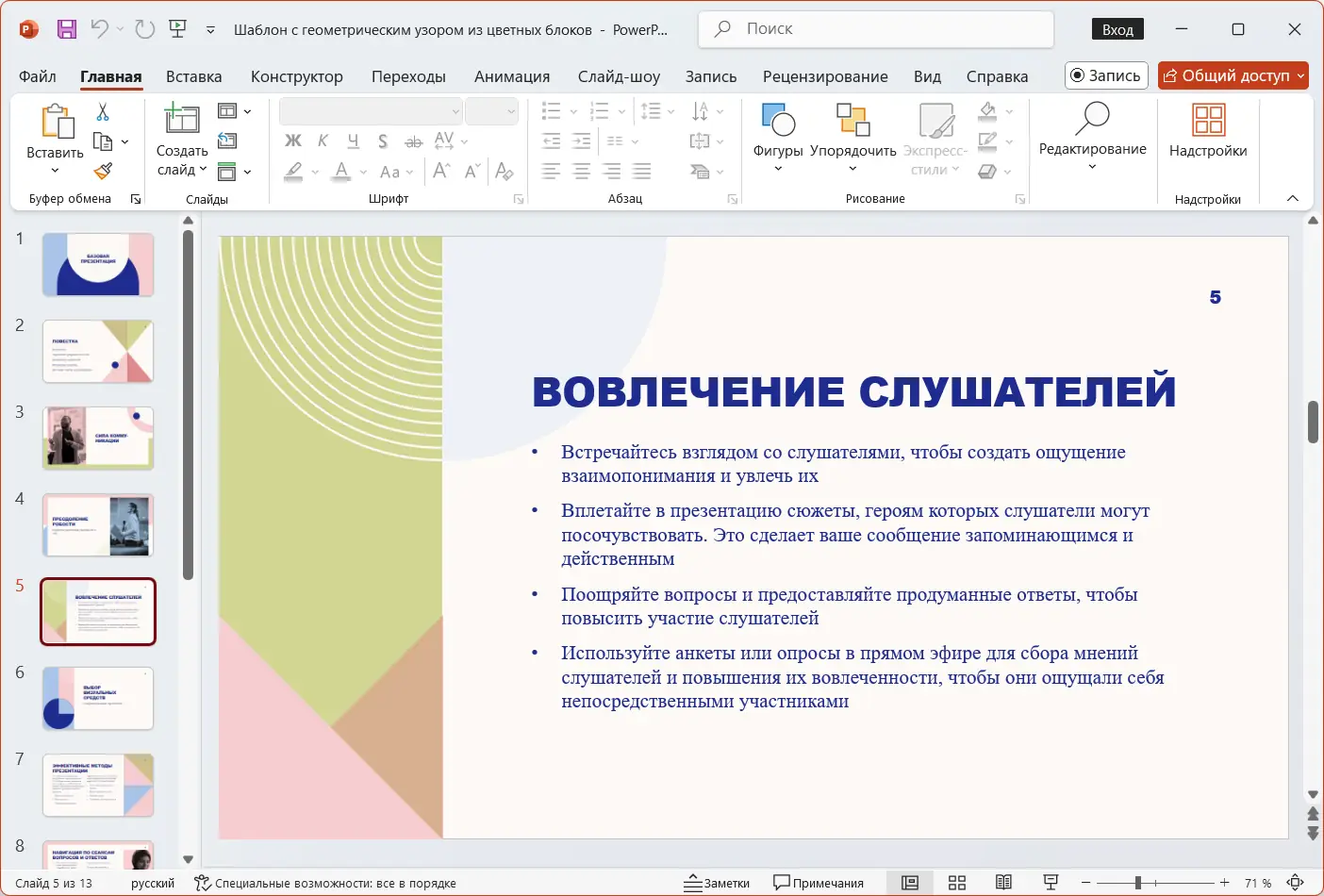This screenshot has height=896, width=1324.
Task: Apply text shadow with the S icon
Action: (383, 141)
